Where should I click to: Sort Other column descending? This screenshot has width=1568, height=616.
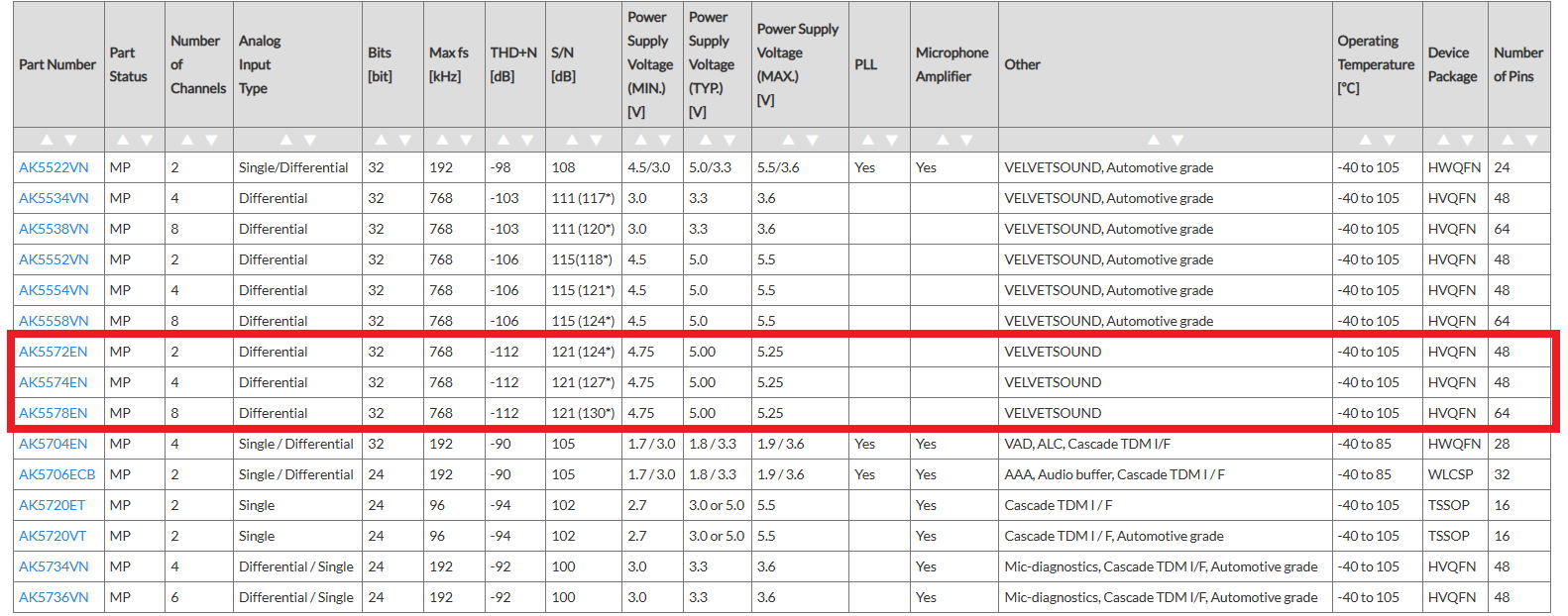[x=1177, y=140]
